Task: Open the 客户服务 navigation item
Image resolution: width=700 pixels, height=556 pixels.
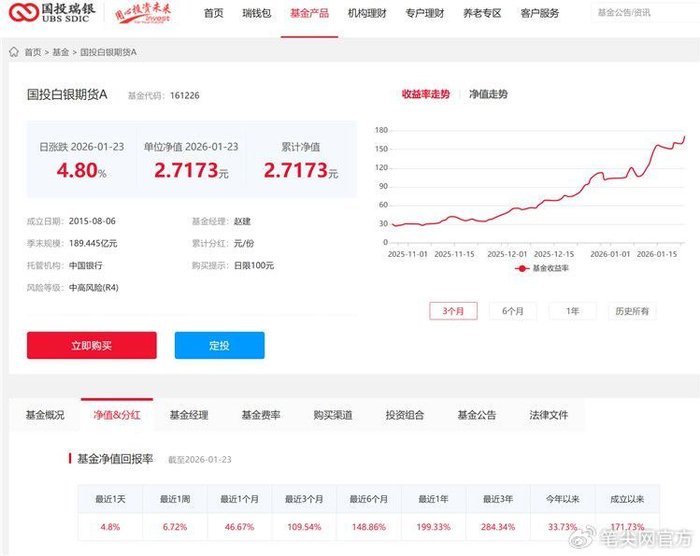Action: point(540,13)
